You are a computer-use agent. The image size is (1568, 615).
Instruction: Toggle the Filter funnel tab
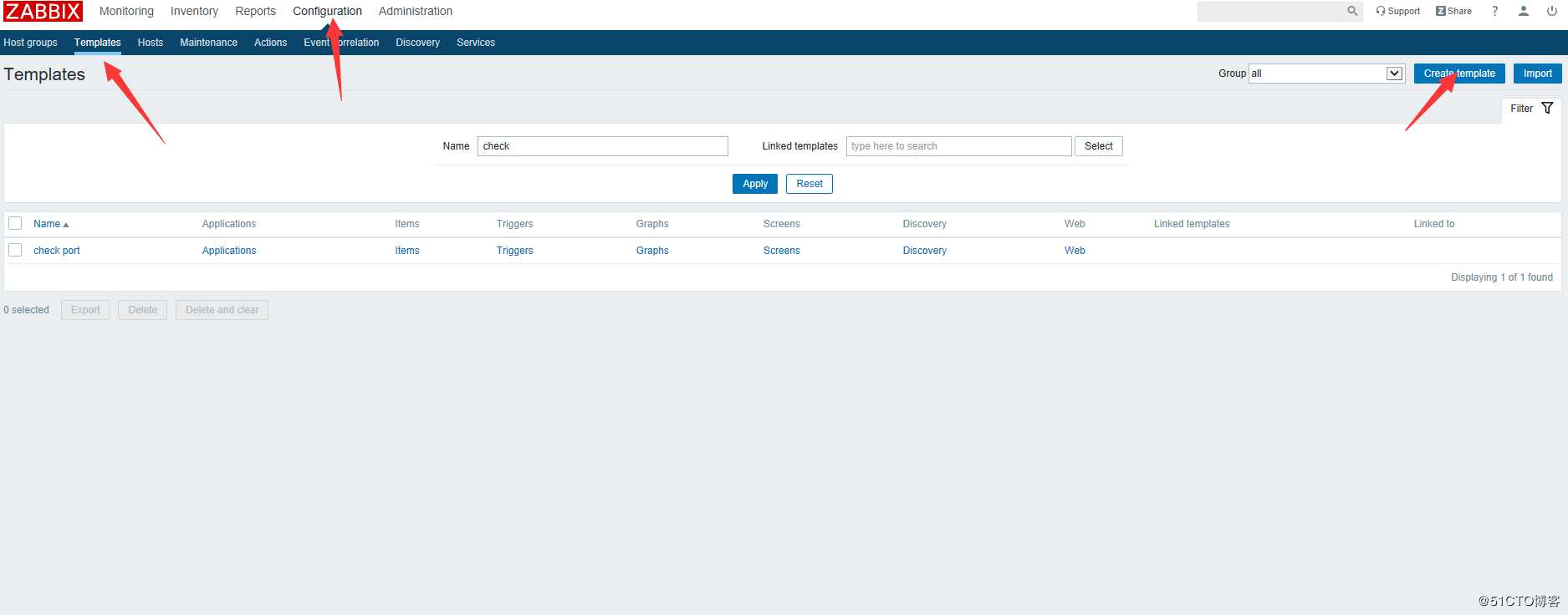(1531, 109)
